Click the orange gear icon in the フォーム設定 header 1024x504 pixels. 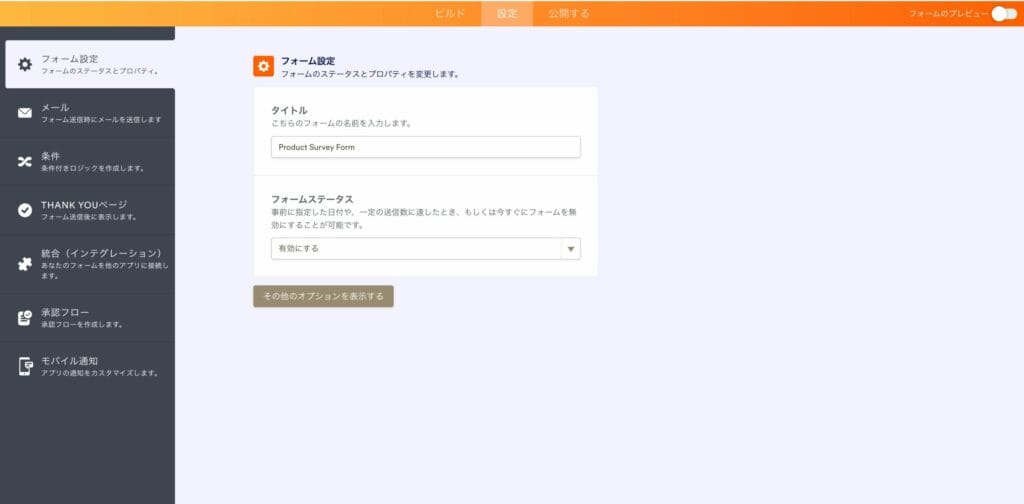[264, 66]
